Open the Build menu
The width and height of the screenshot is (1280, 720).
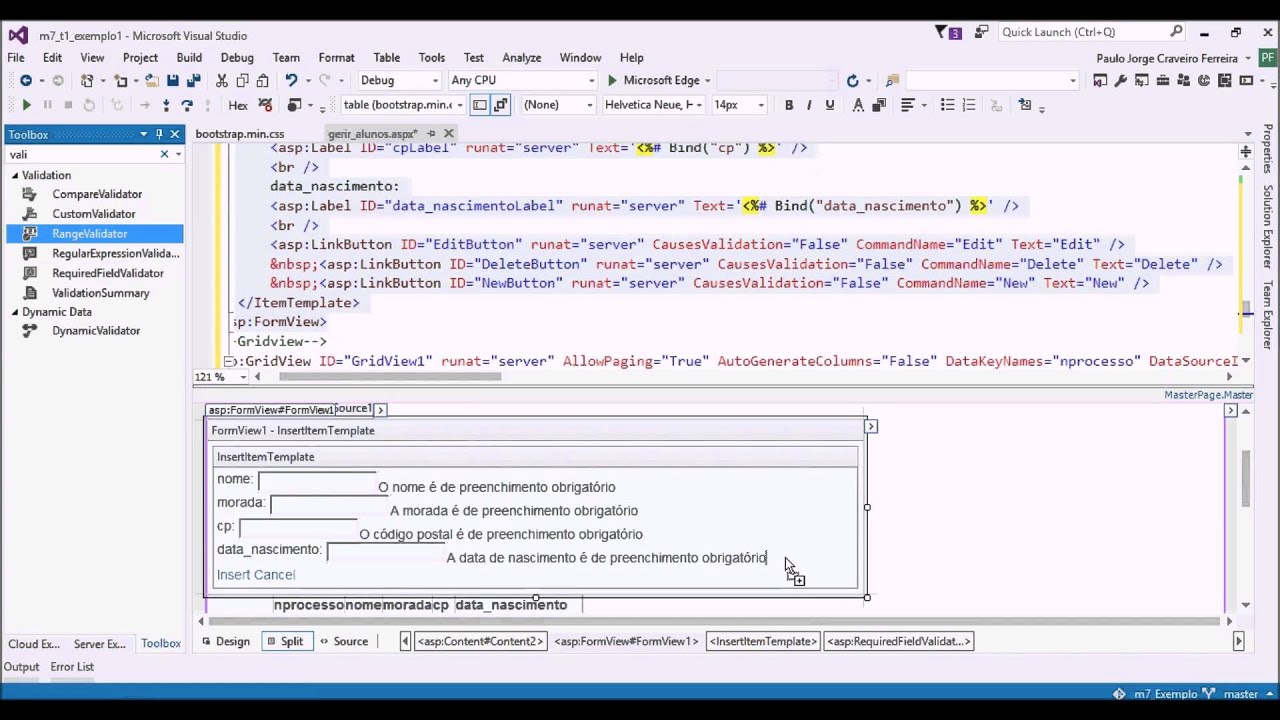click(189, 58)
